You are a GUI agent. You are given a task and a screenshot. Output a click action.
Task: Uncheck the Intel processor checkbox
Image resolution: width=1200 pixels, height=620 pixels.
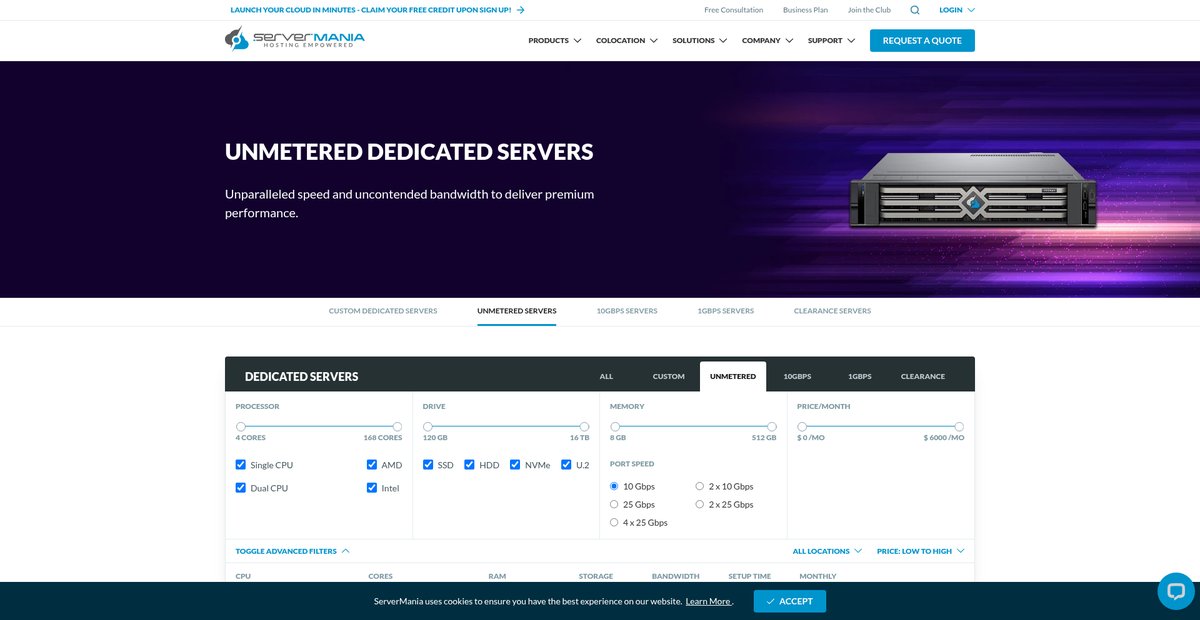click(372, 488)
